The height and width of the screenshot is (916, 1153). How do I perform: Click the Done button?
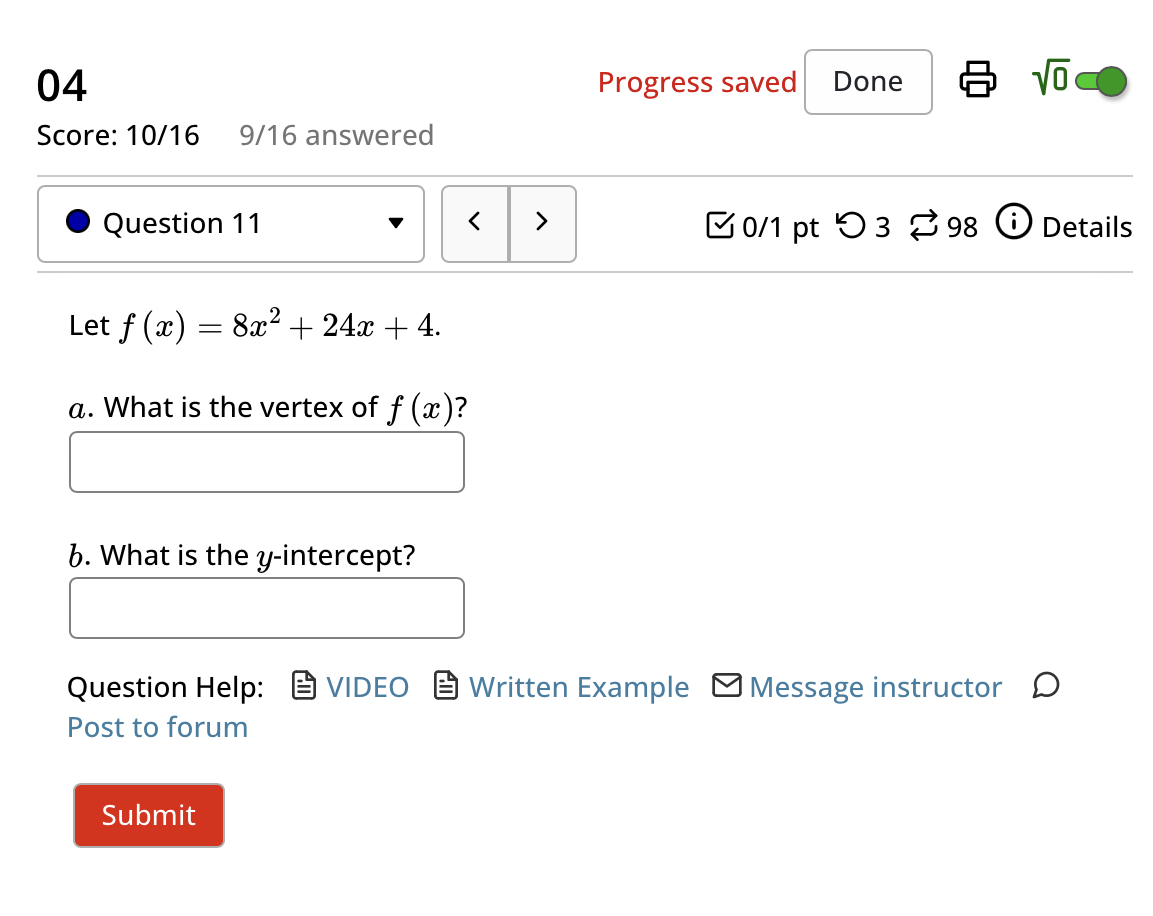coord(867,82)
